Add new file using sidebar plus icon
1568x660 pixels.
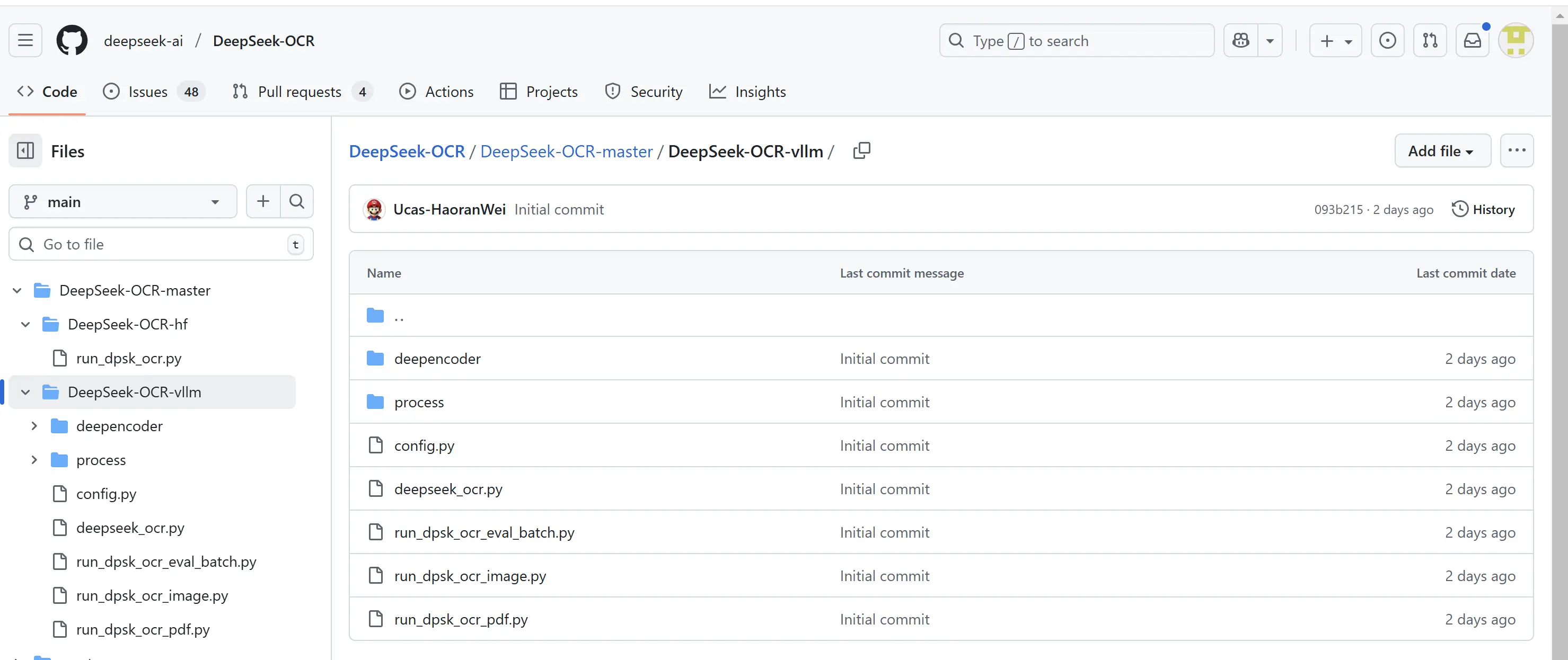(263, 201)
